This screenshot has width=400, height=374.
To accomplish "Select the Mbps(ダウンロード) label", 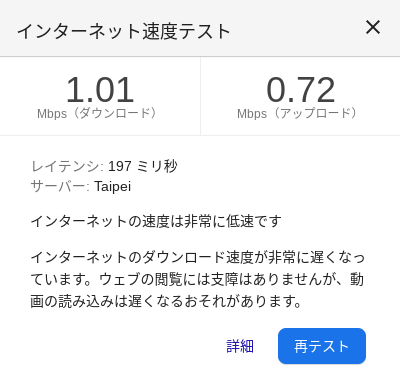I will coord(97,113).
